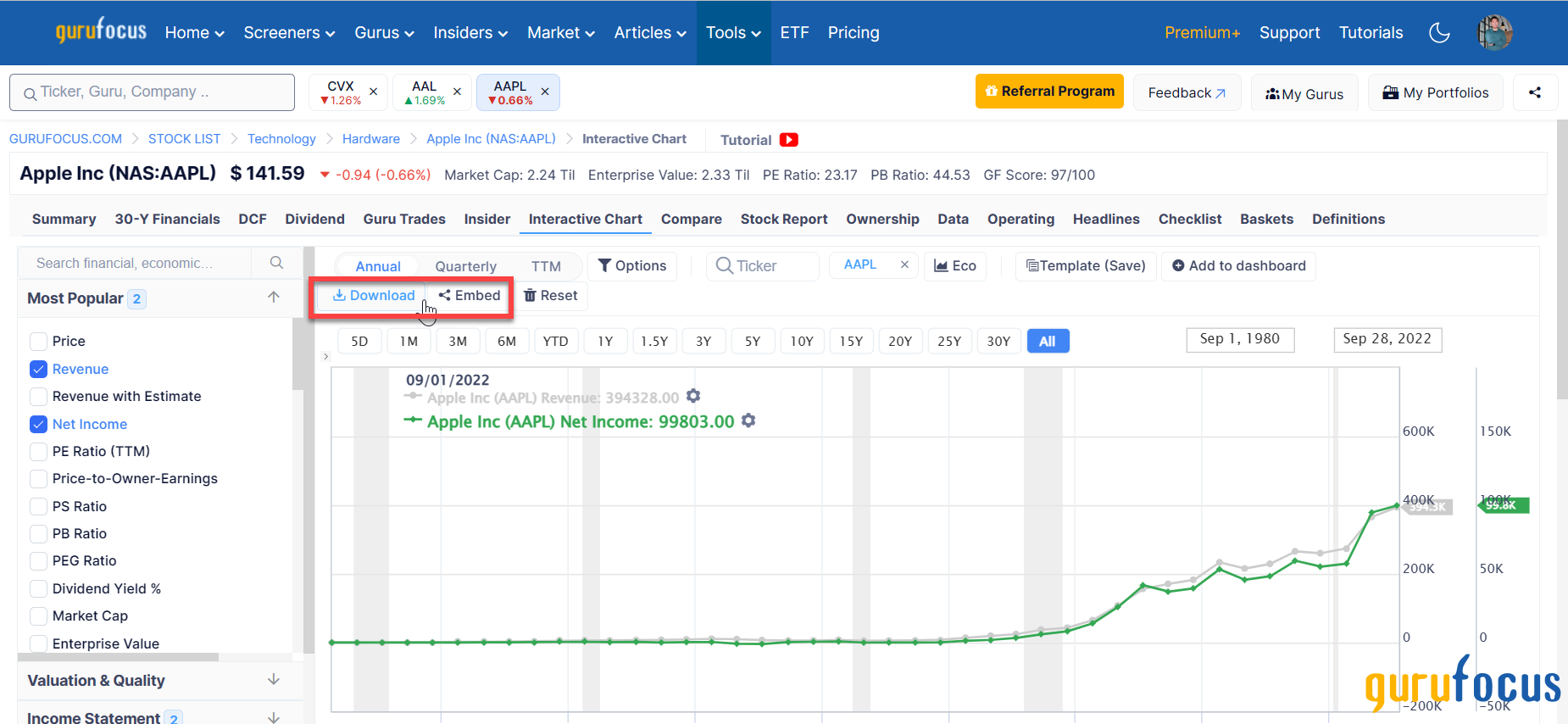Click gear icon beside Net Income legend
The height and width of the screenshot is (724, 1568).
pyautogui.click(x=748, y=420)
